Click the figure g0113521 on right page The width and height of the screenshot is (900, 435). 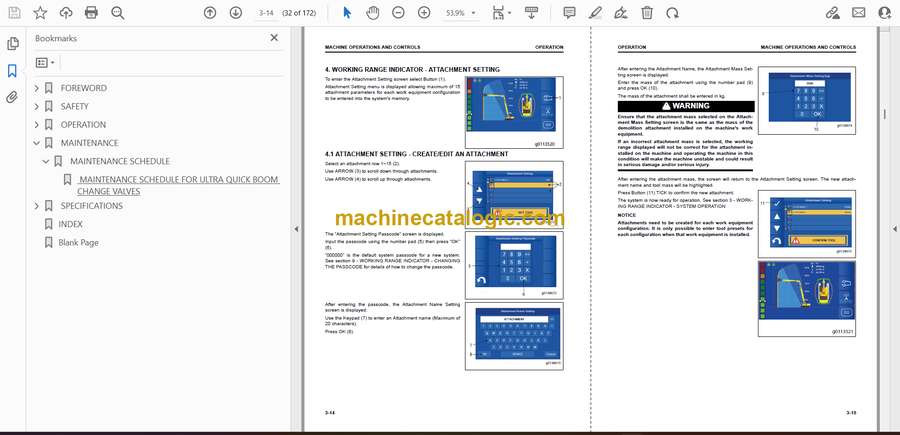(x=806, y=298)
